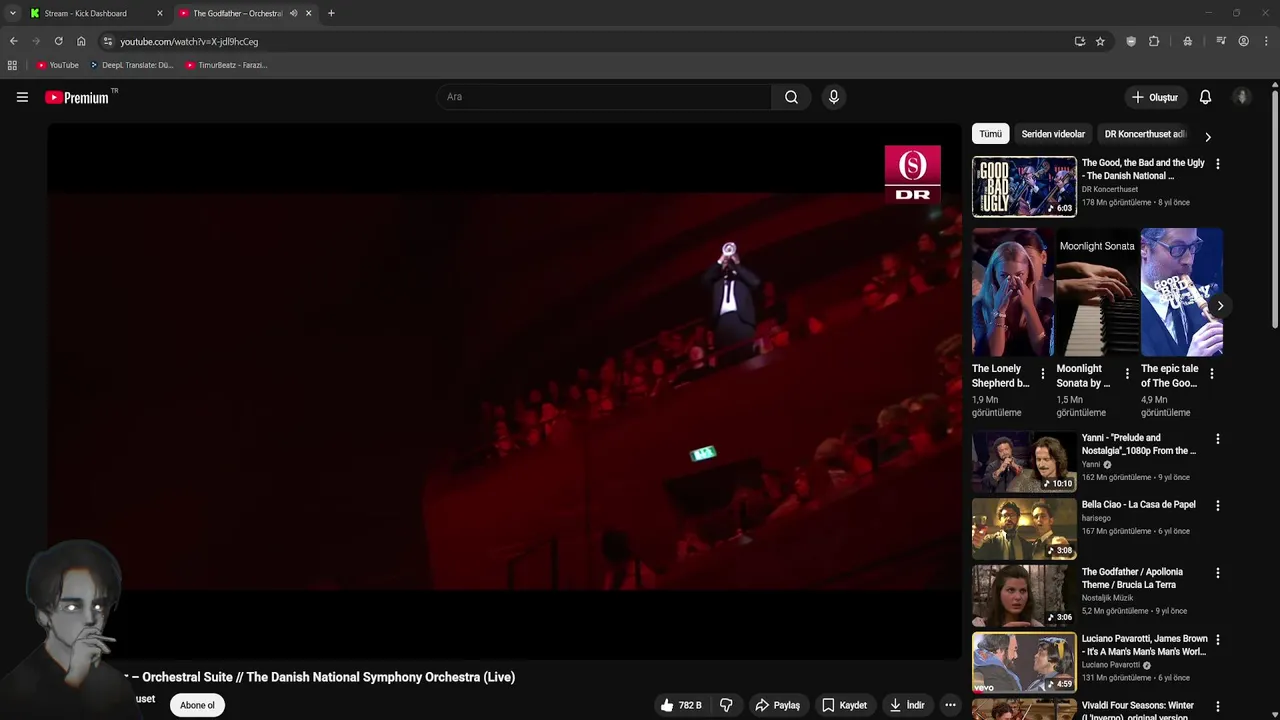1280x720 pixels.
Task: Select the DR Koncerthuset chip
Action: tap(1145, 134)
